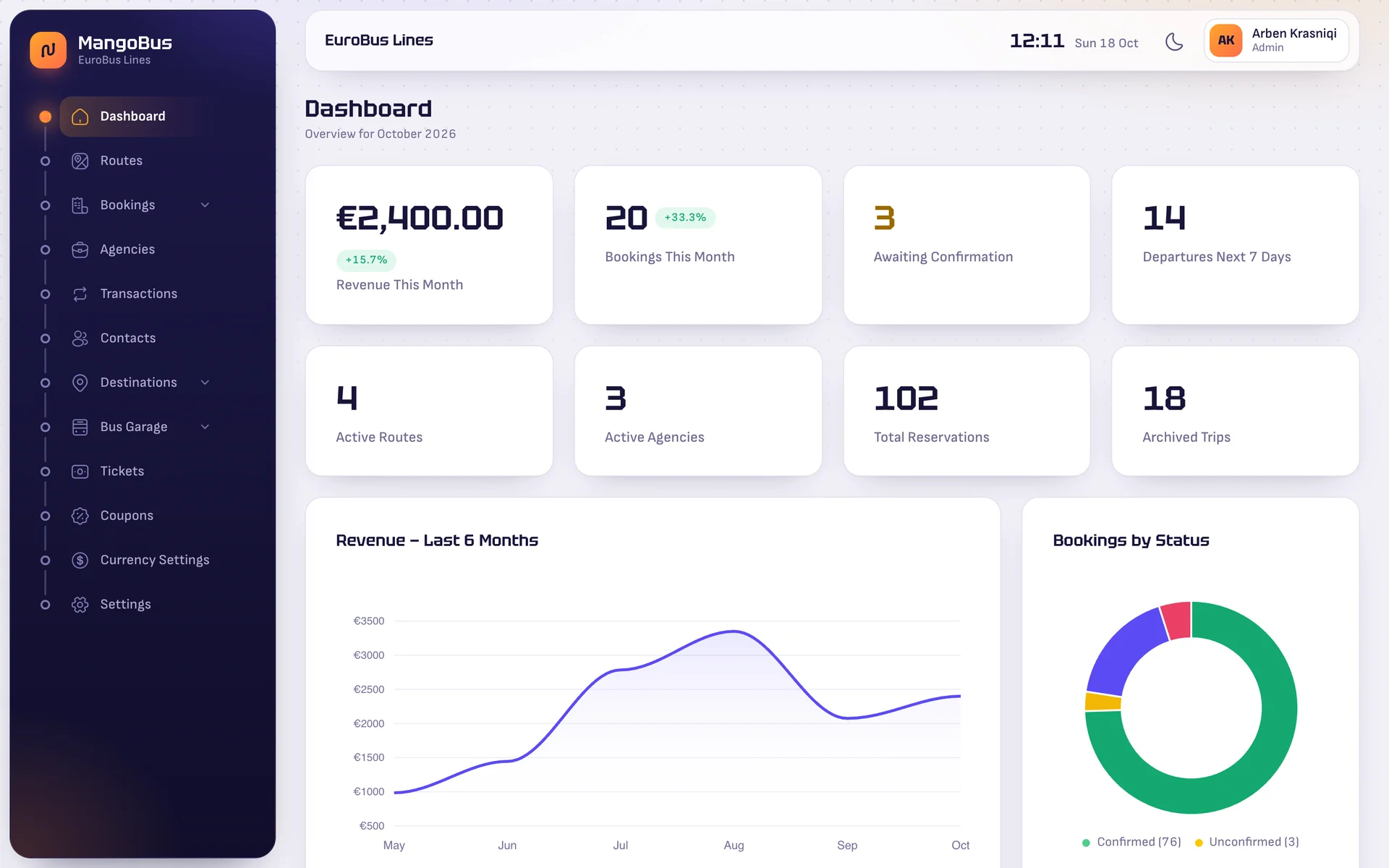Click the Dashboard home icon in sidebar
The image size is (1389, 868).
click(80, 116)
